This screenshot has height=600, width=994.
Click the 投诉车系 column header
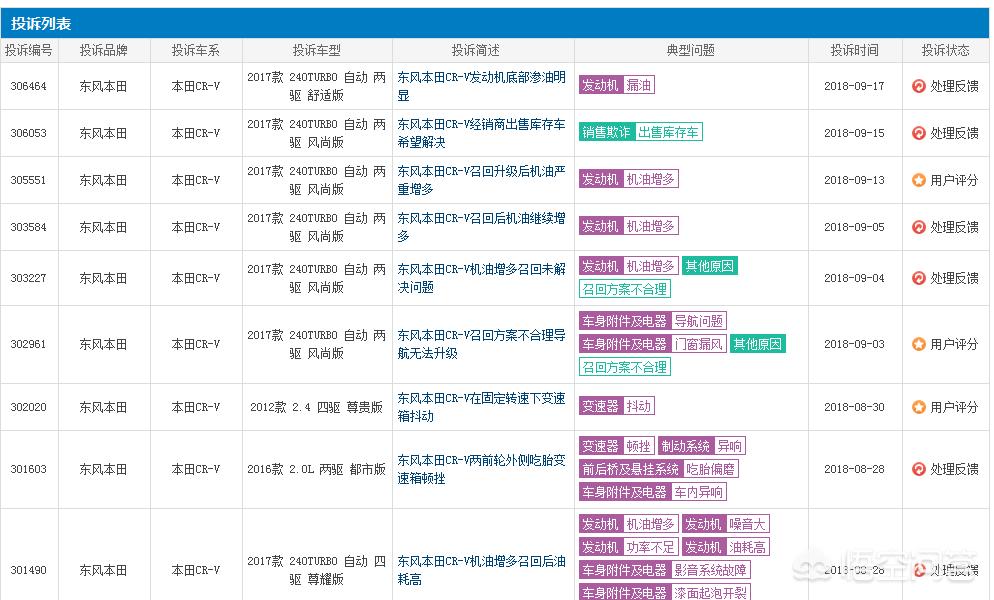pos(196,50)
